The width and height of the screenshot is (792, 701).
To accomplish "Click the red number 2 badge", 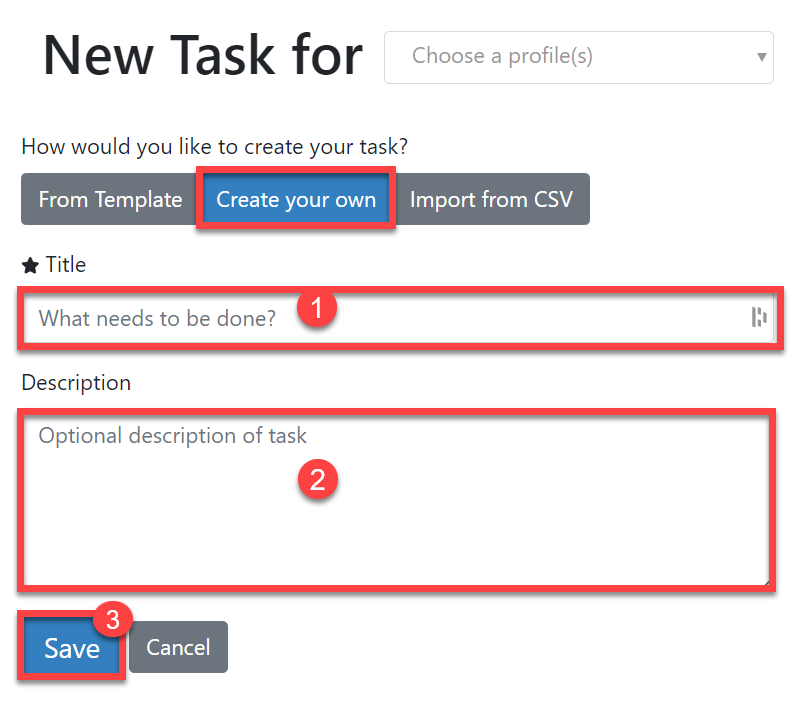I will (318, 479).
